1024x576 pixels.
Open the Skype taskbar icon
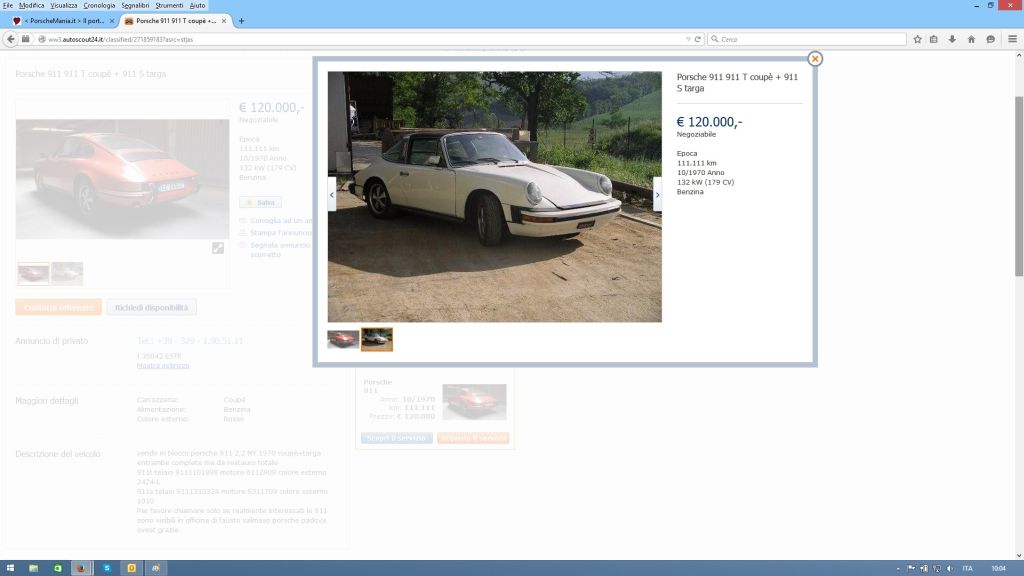(x=106, y=568)
